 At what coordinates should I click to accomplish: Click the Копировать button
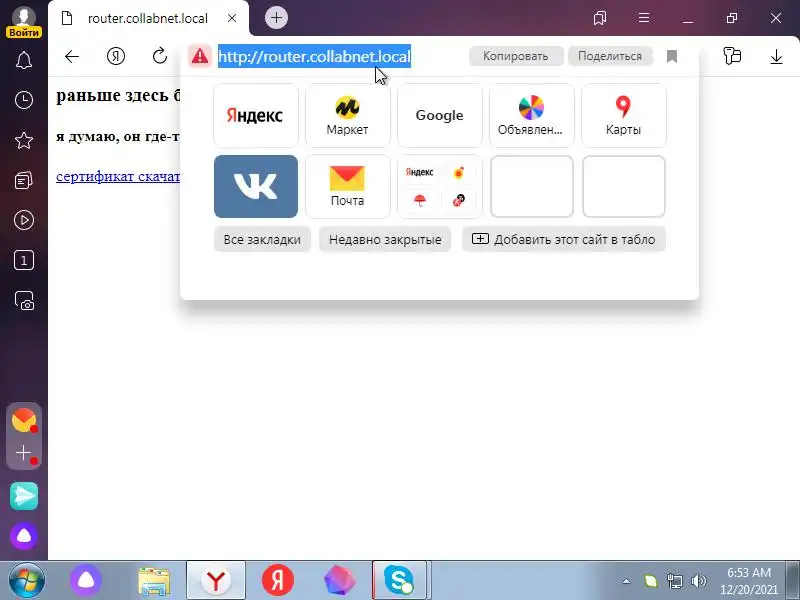516,56
